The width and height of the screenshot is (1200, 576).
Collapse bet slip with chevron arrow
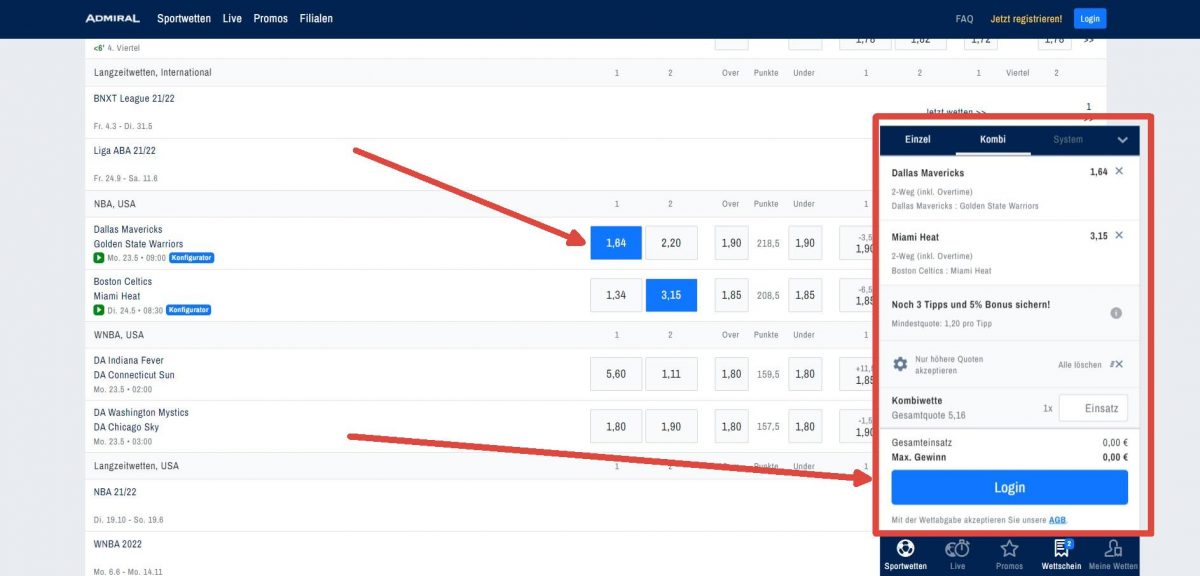pyautogui.click(x=1123, y=140)
